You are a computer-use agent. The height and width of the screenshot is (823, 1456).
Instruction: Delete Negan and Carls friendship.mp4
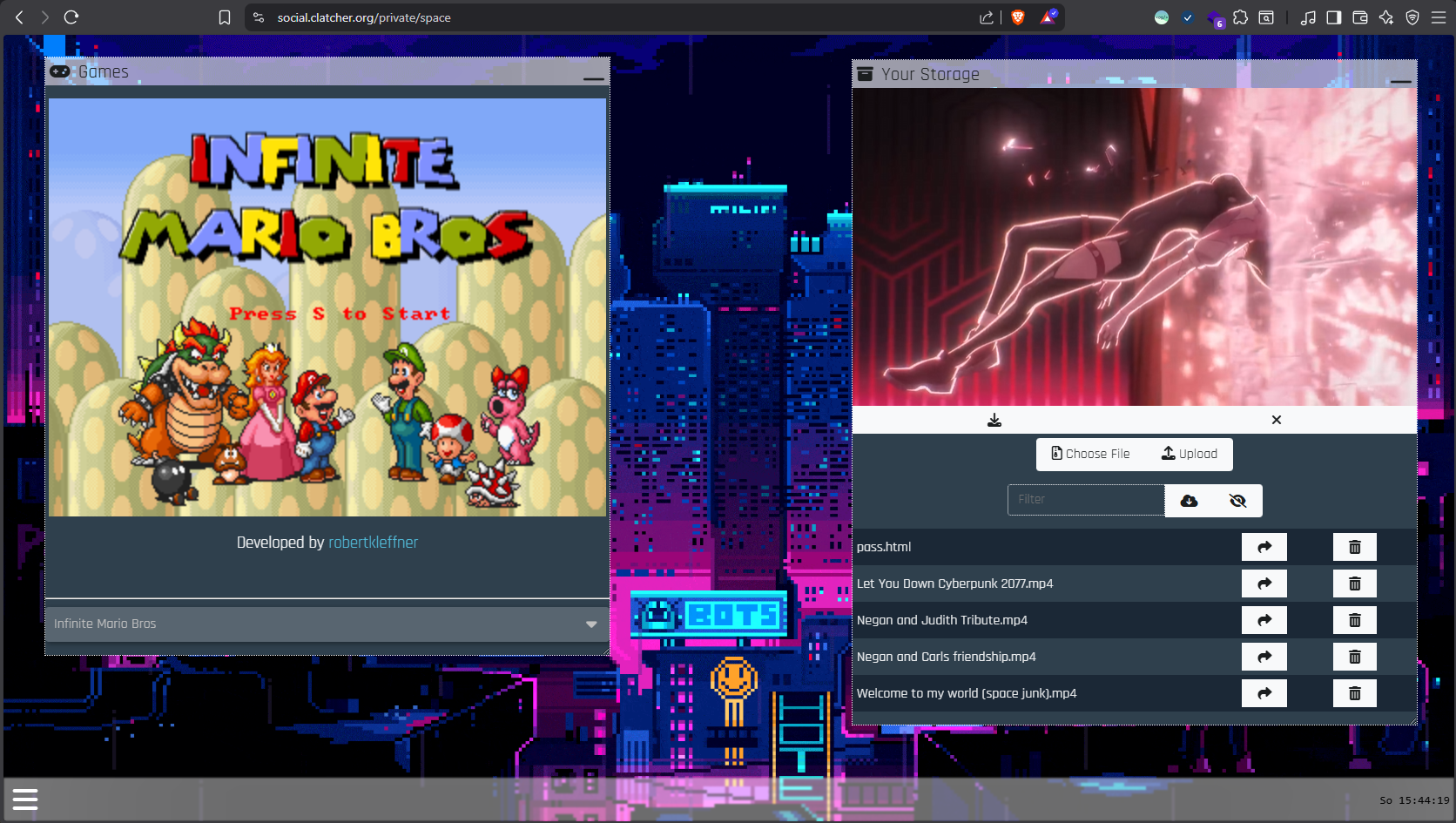pos(1355,657)
